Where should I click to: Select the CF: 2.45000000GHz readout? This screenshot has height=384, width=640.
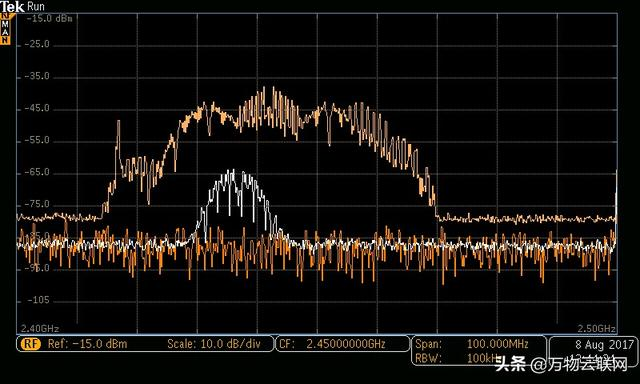coord(332,344)
